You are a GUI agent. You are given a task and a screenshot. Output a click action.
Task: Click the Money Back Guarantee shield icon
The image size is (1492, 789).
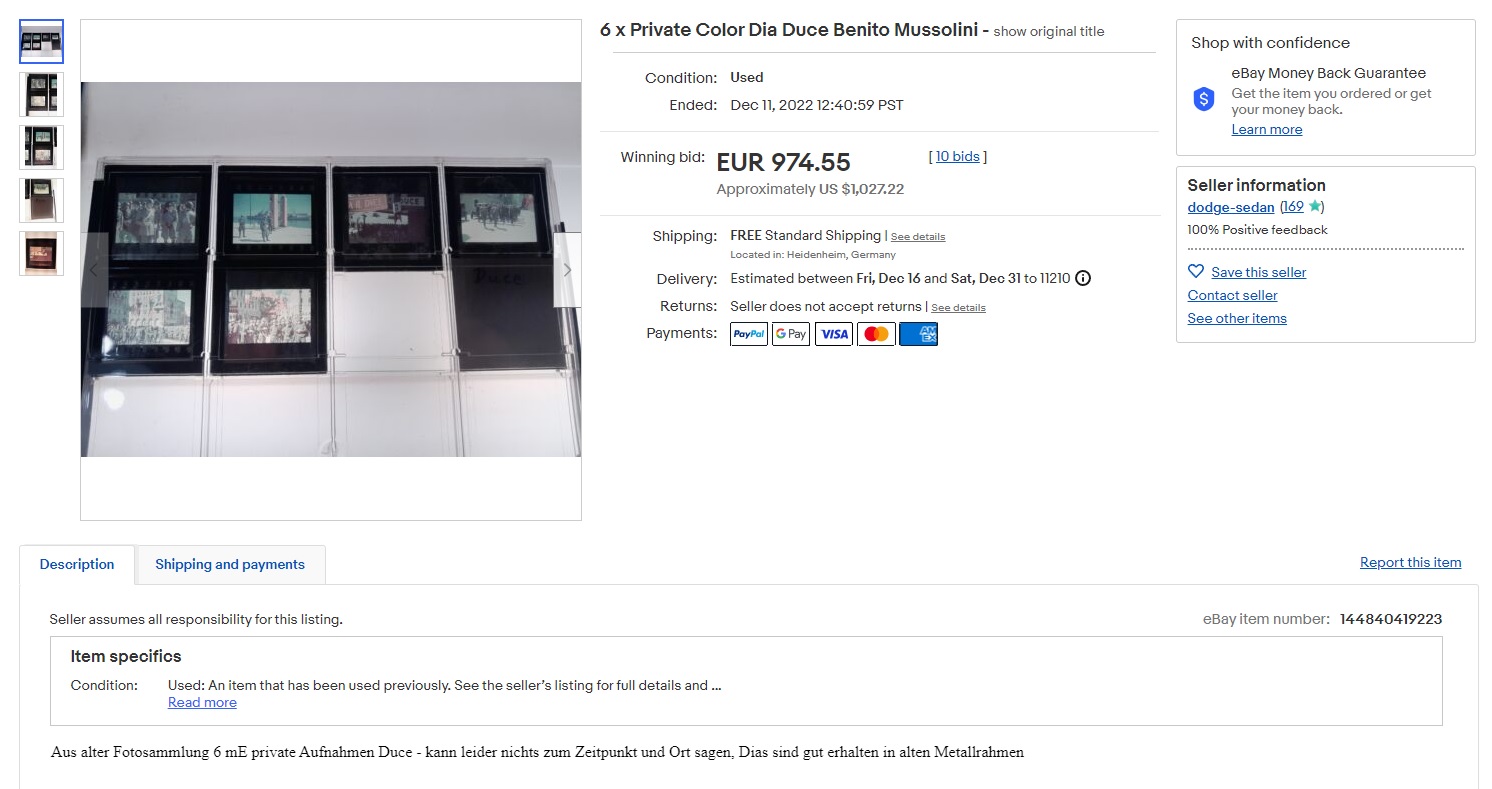click(x=1204, y=99)
